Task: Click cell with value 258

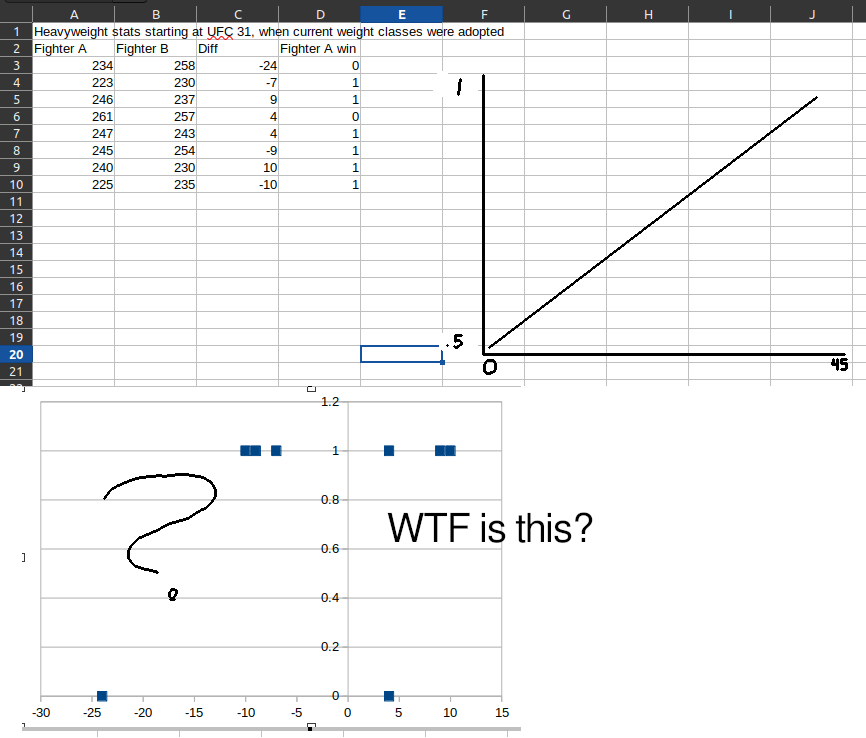Action: point(155,66)
